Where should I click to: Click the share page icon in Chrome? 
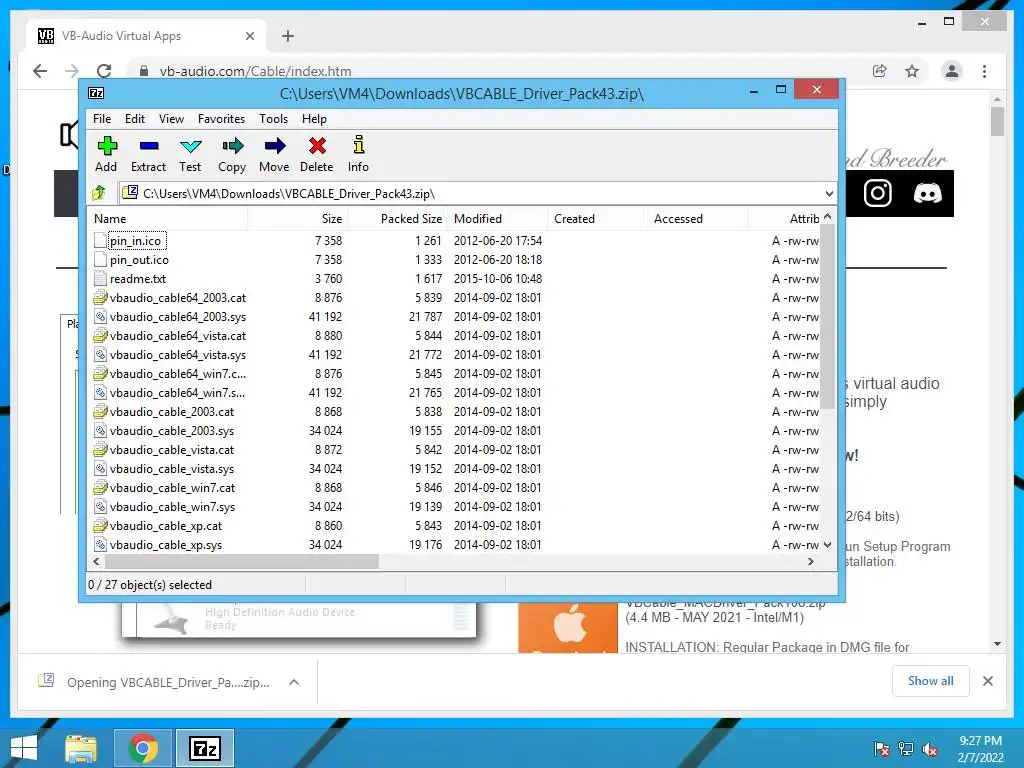tap(880, 71)
